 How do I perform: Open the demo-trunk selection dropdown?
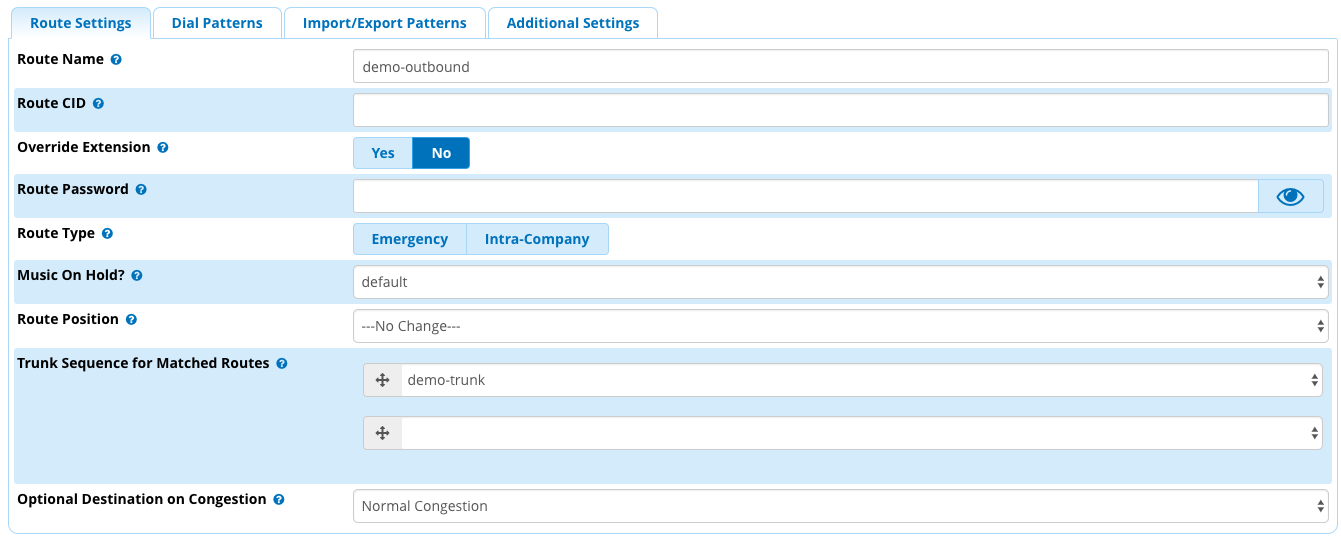(x=862, y=380)
